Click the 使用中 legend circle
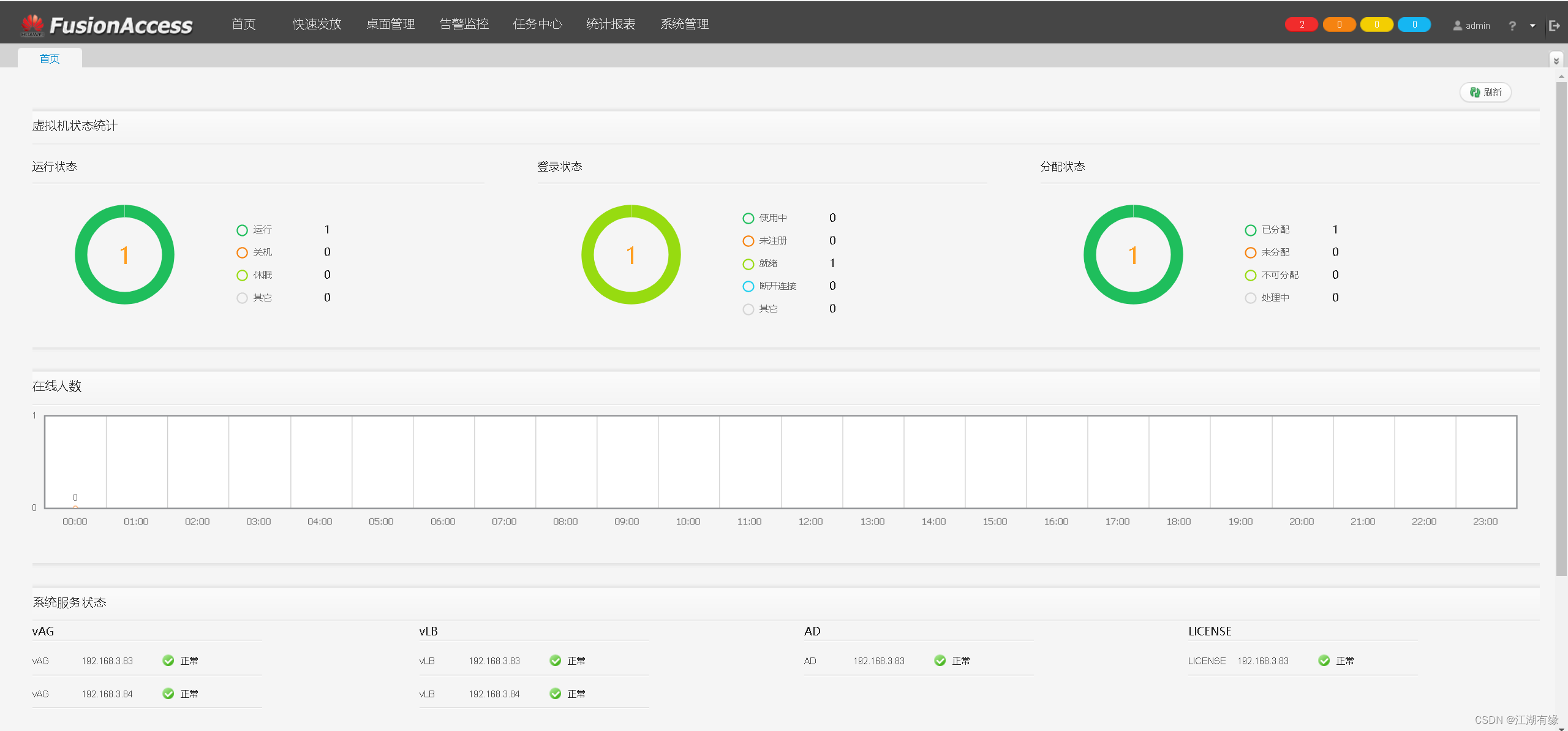This screenshot has width=1568, height=731. coord(748,218)
